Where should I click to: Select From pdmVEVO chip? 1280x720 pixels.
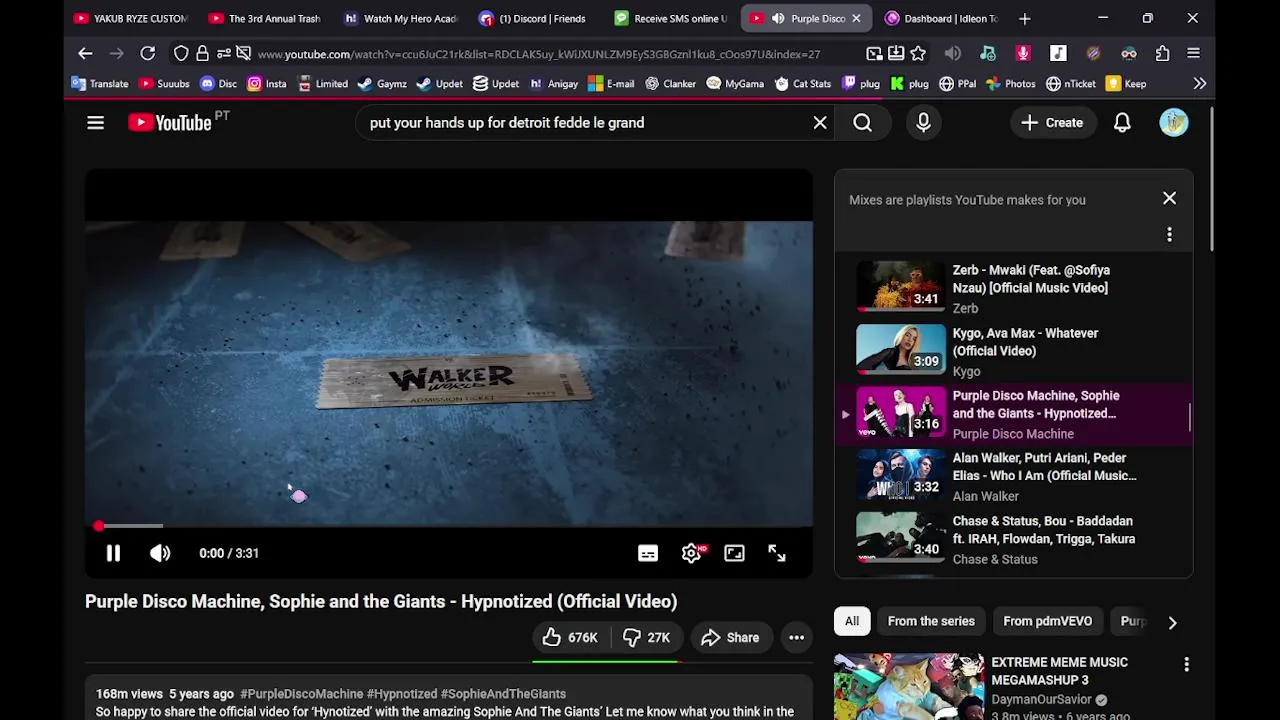[x=1047, y=621]
